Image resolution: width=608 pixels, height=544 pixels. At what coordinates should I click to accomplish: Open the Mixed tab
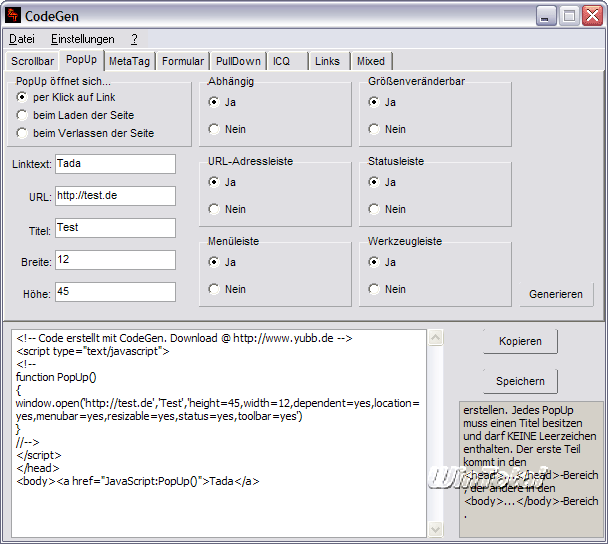tap(371, 61)
